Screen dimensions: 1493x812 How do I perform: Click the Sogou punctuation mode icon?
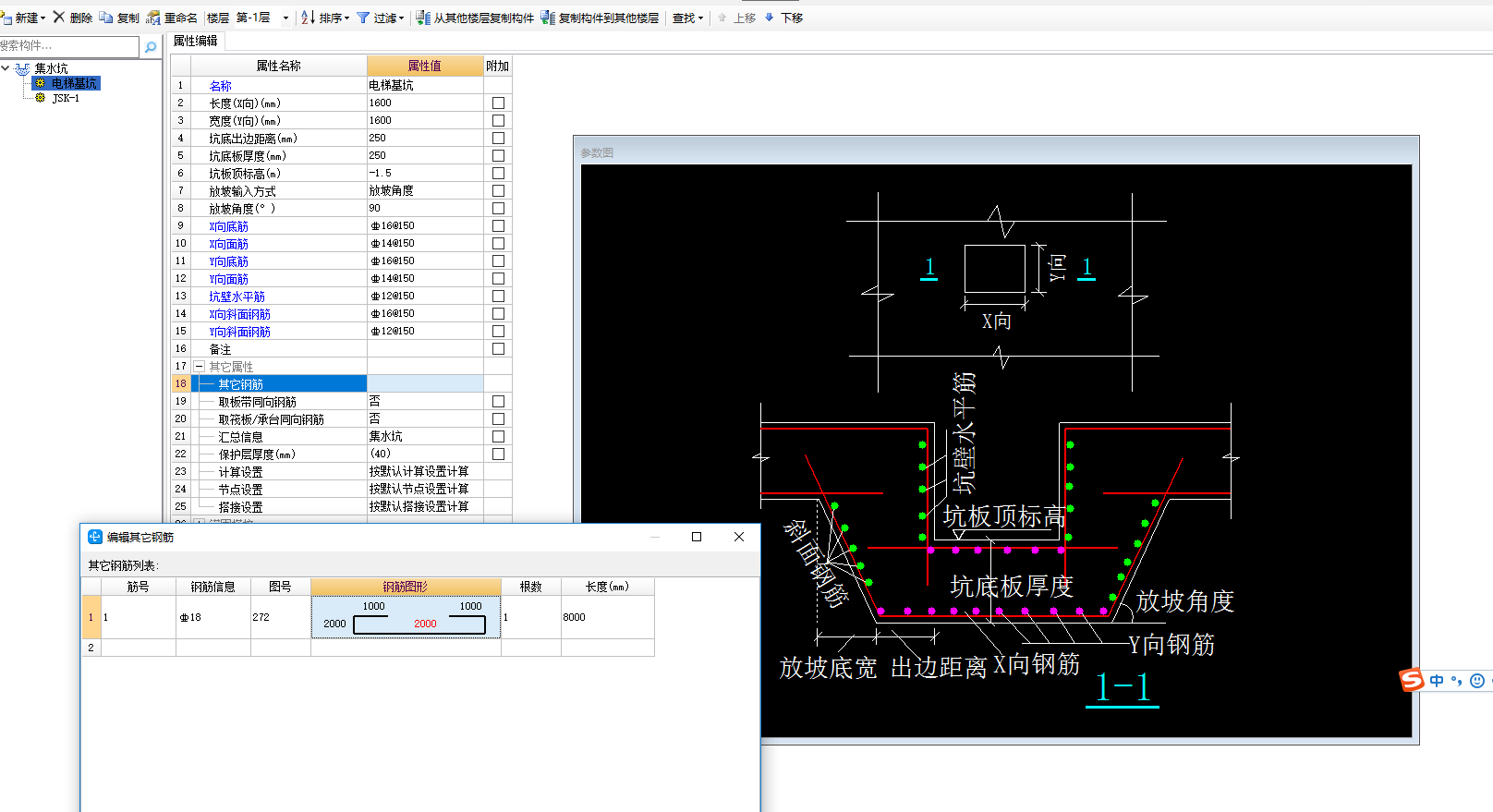(x=1457, y=681)
